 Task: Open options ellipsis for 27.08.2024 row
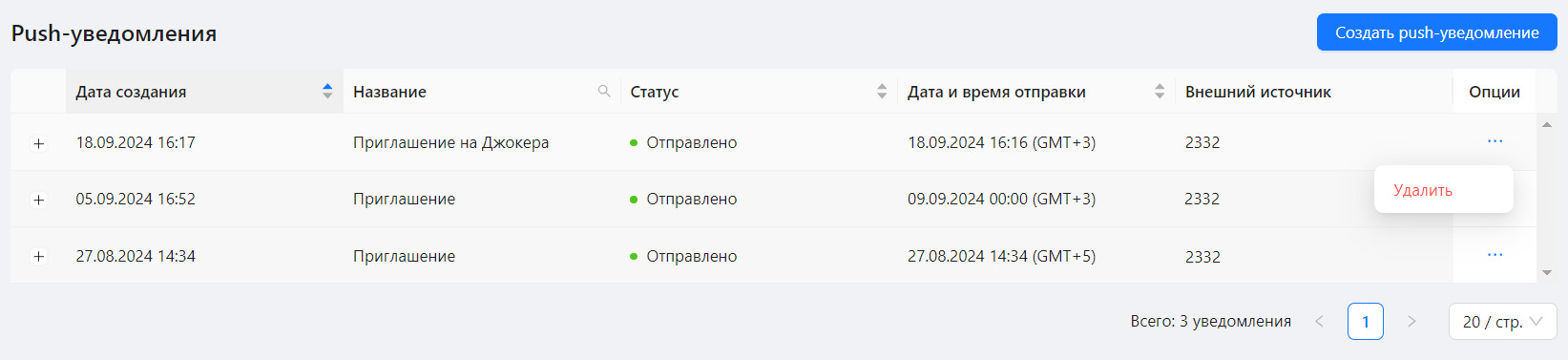pyautogui.click(x=1495, y=255)
